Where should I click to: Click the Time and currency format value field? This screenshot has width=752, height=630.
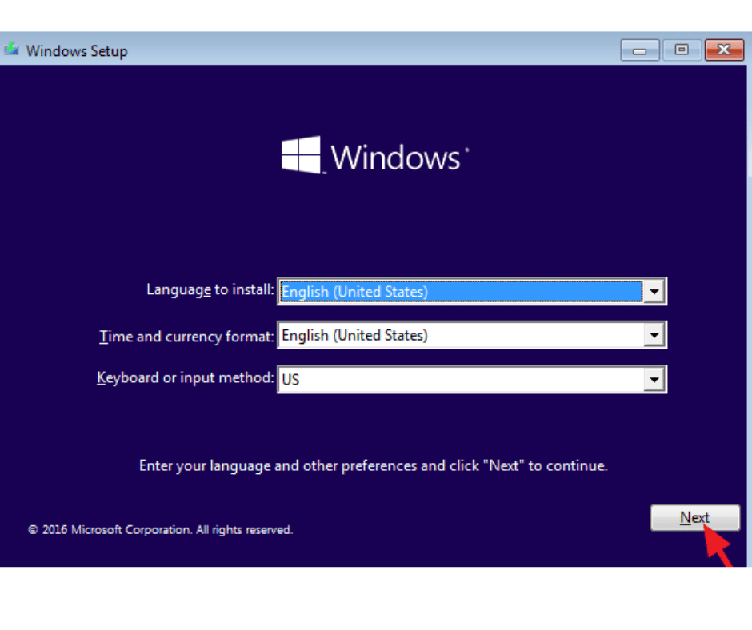click(x=460, y=336)
